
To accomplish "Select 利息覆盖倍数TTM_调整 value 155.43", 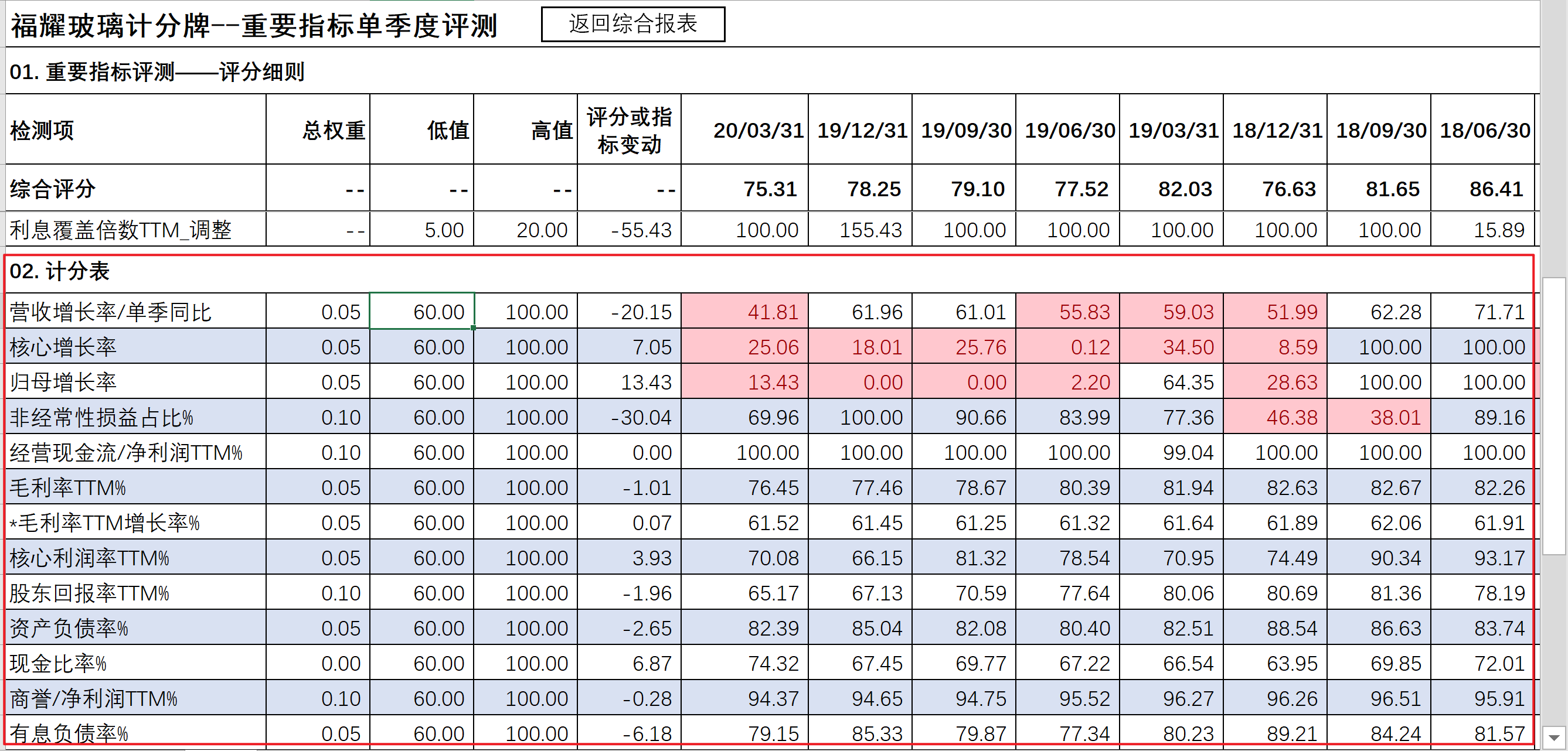I will click(870, 230).
